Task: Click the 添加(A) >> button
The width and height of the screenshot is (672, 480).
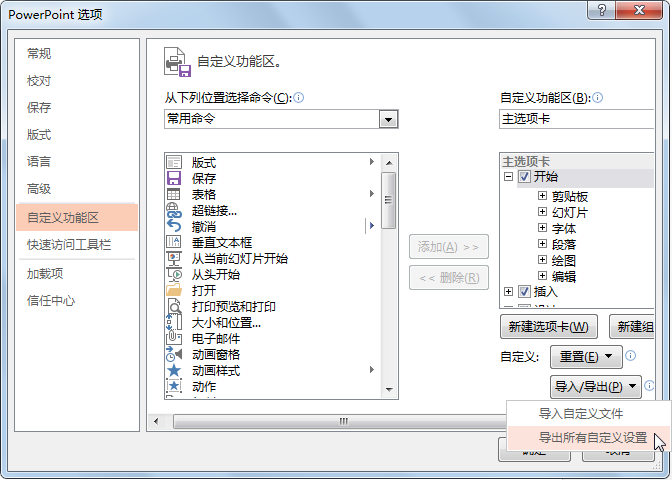Action: (x=449, y=247)
